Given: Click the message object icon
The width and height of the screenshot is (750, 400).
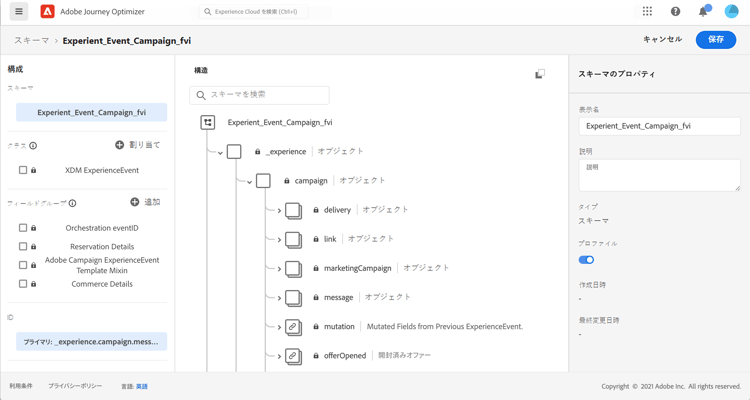Looking at the screenshot, I should pos(293,298).
